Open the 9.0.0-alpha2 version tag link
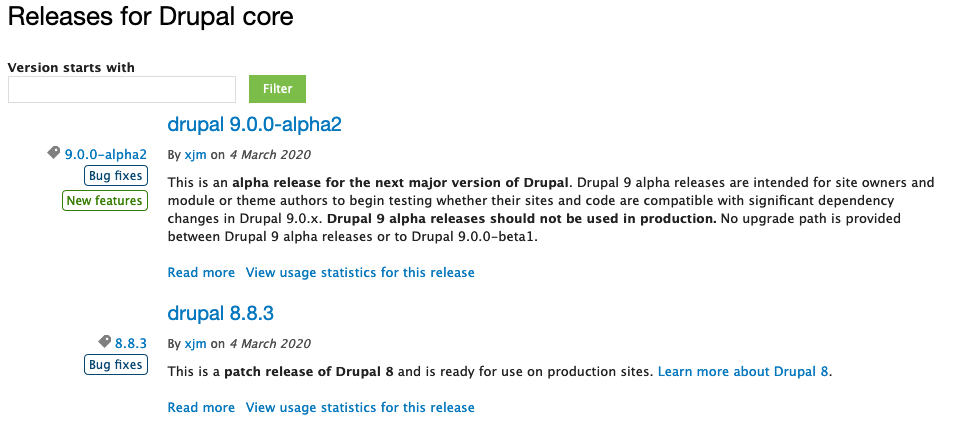This screenshot has height=429, width=962. click(106, 155)
